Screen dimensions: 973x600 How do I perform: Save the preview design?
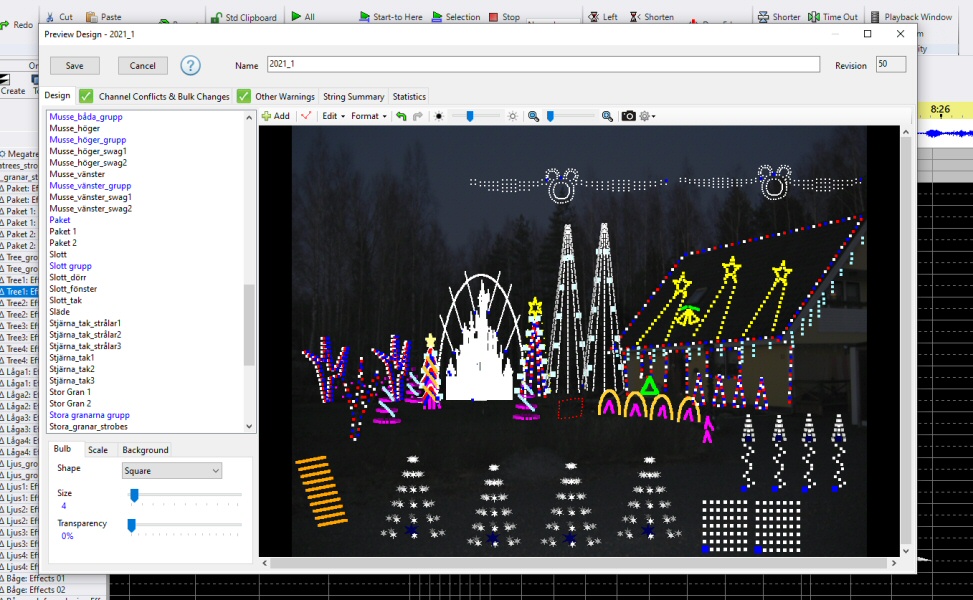pos(74,65)
